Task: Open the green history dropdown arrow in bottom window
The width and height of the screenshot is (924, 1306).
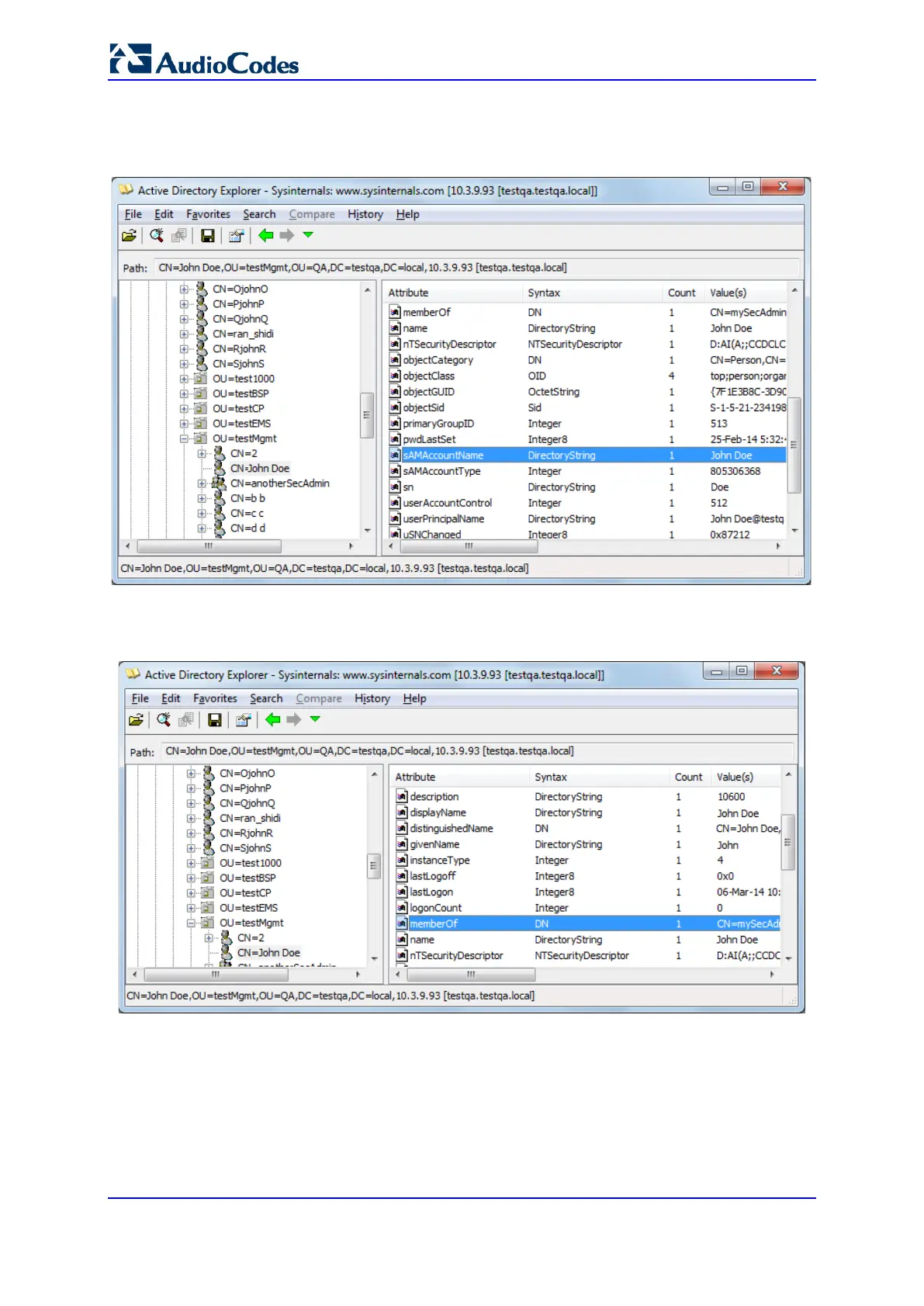Action: [x=315, y=719]
